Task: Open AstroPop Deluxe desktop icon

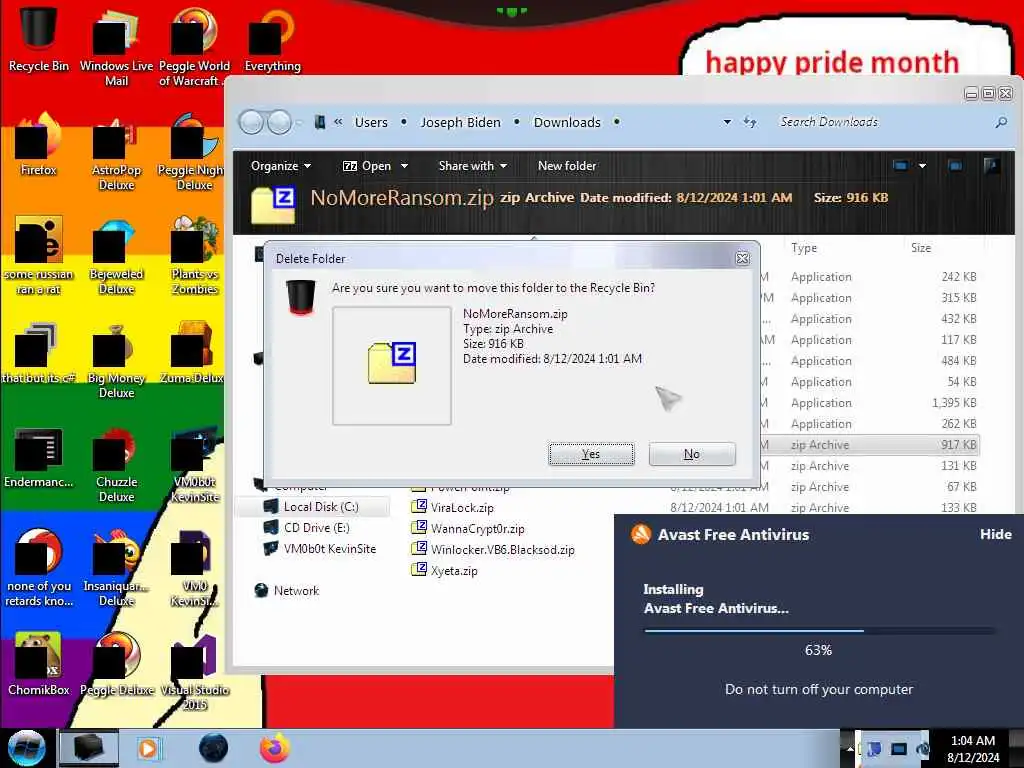Action: (116, 153)
